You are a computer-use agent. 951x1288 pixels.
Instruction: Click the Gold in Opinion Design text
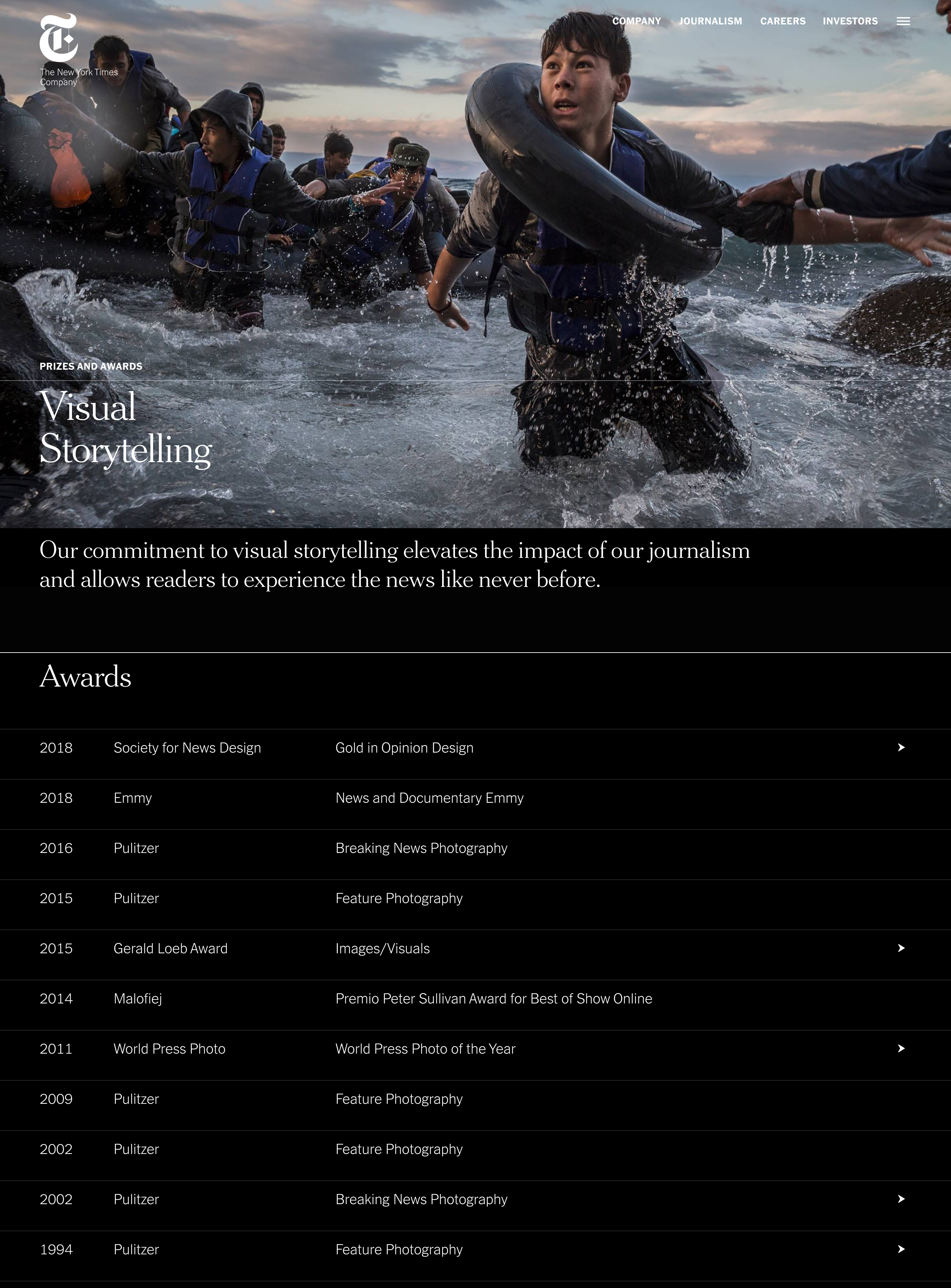point(405,748)
